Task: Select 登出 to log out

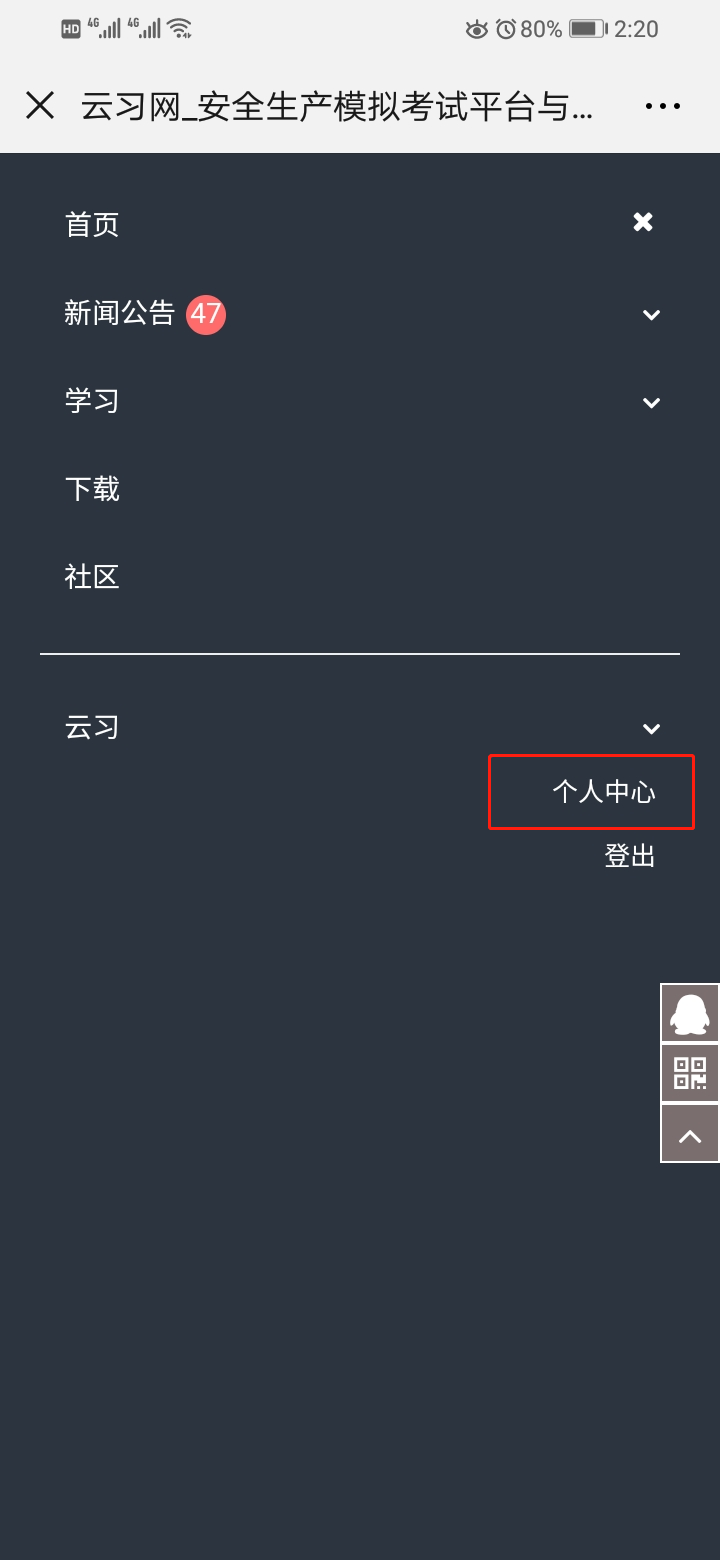Action: [x=630, y=856]
